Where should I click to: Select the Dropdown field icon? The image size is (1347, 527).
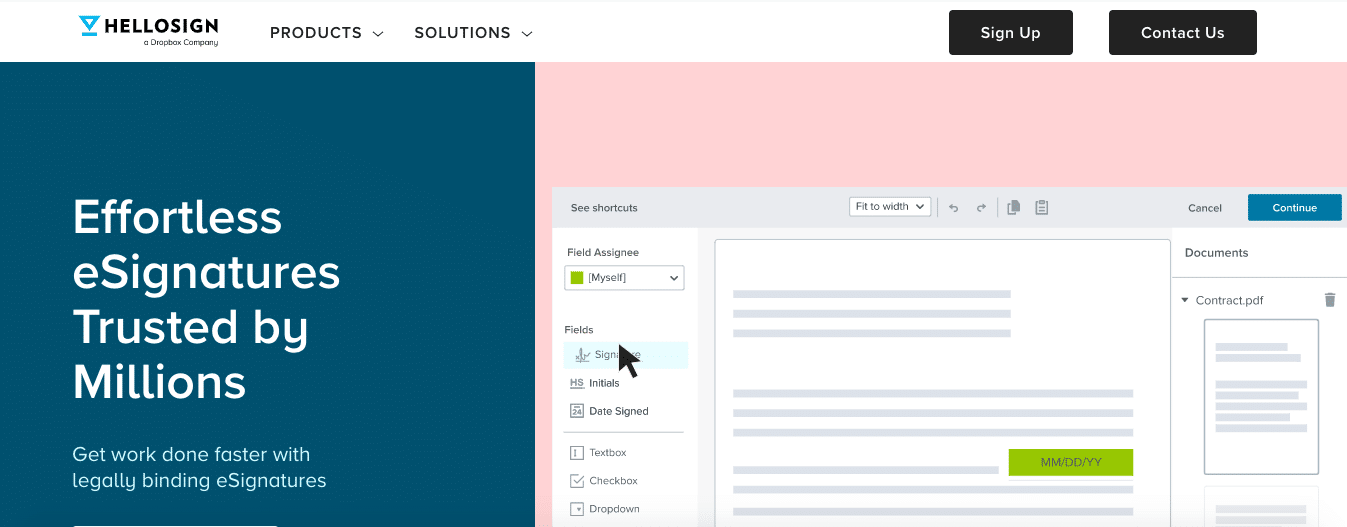coord(577,509)
